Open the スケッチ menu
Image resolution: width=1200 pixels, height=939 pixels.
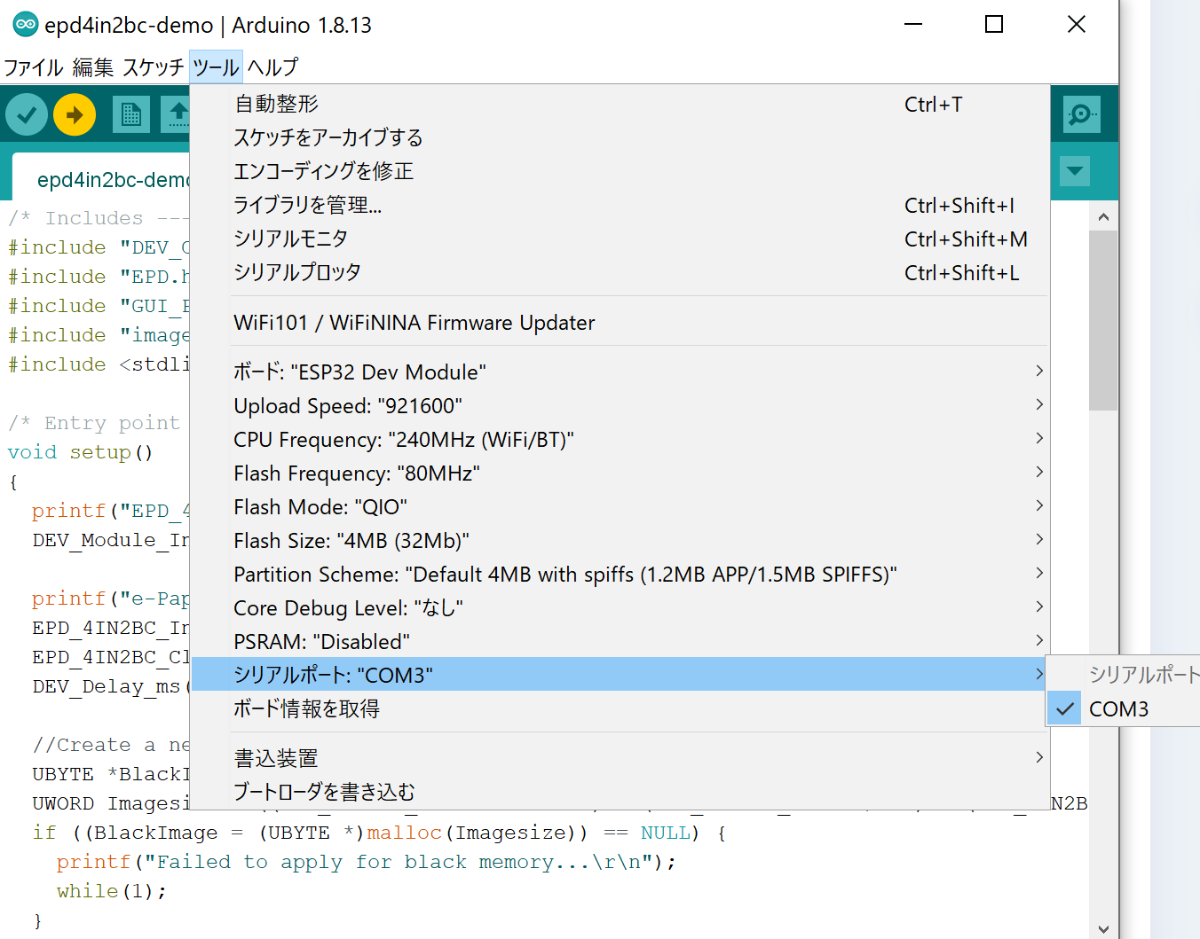click(x=153, y=67)
